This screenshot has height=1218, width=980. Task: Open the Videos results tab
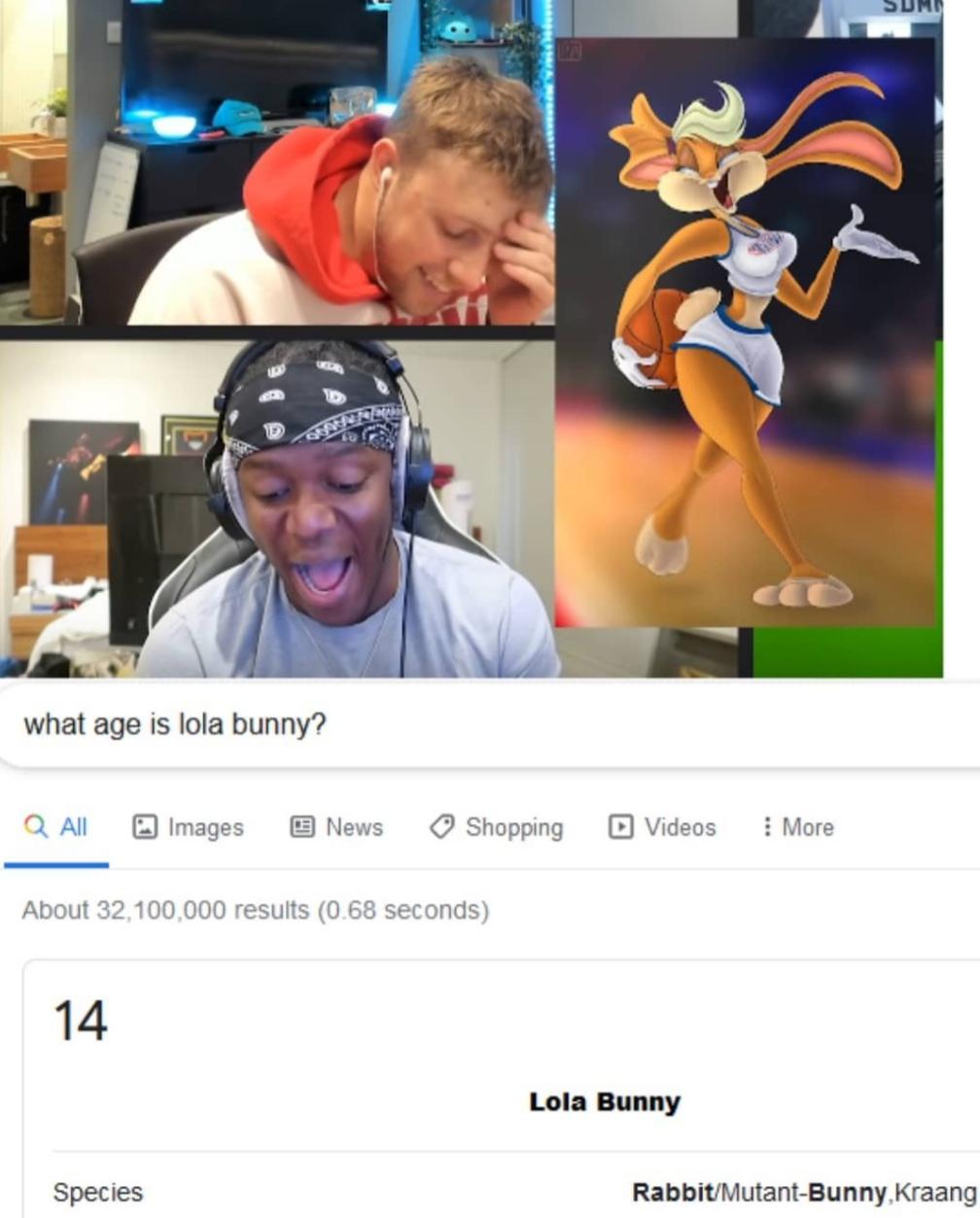[x=662, y=826]
